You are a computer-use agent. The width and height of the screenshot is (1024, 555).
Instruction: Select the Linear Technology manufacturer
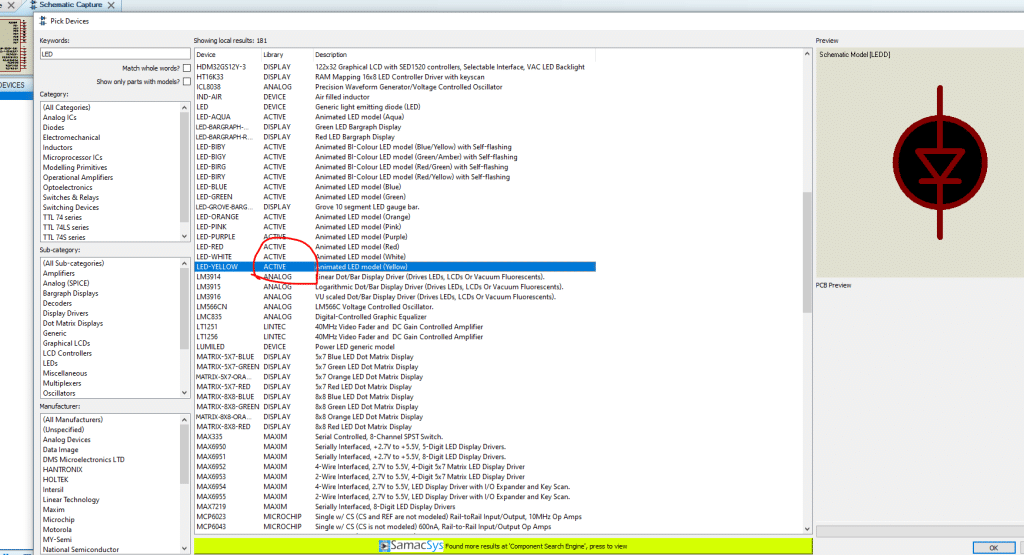(x=71, y=500)
